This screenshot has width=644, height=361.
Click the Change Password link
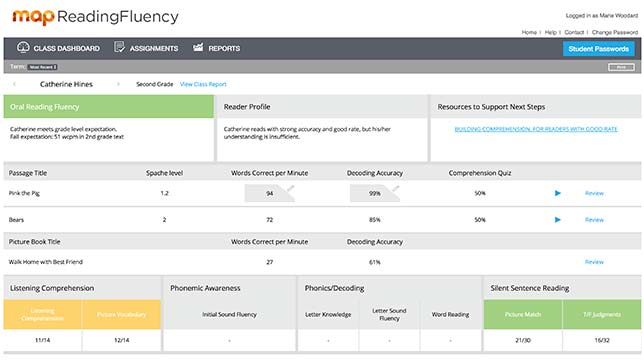point(615,32)
